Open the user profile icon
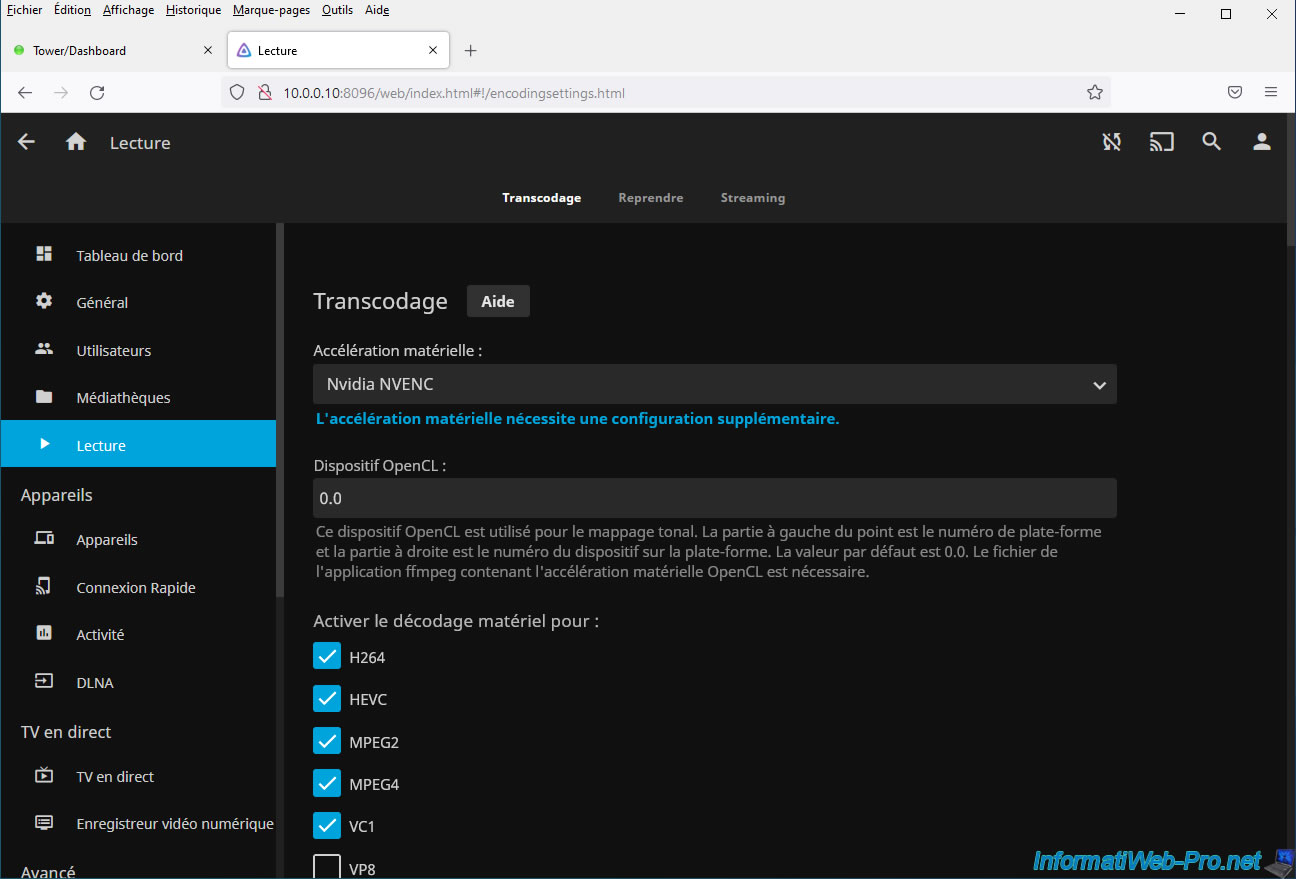This screenshot has height=879, width=1296. [1261, 142]
